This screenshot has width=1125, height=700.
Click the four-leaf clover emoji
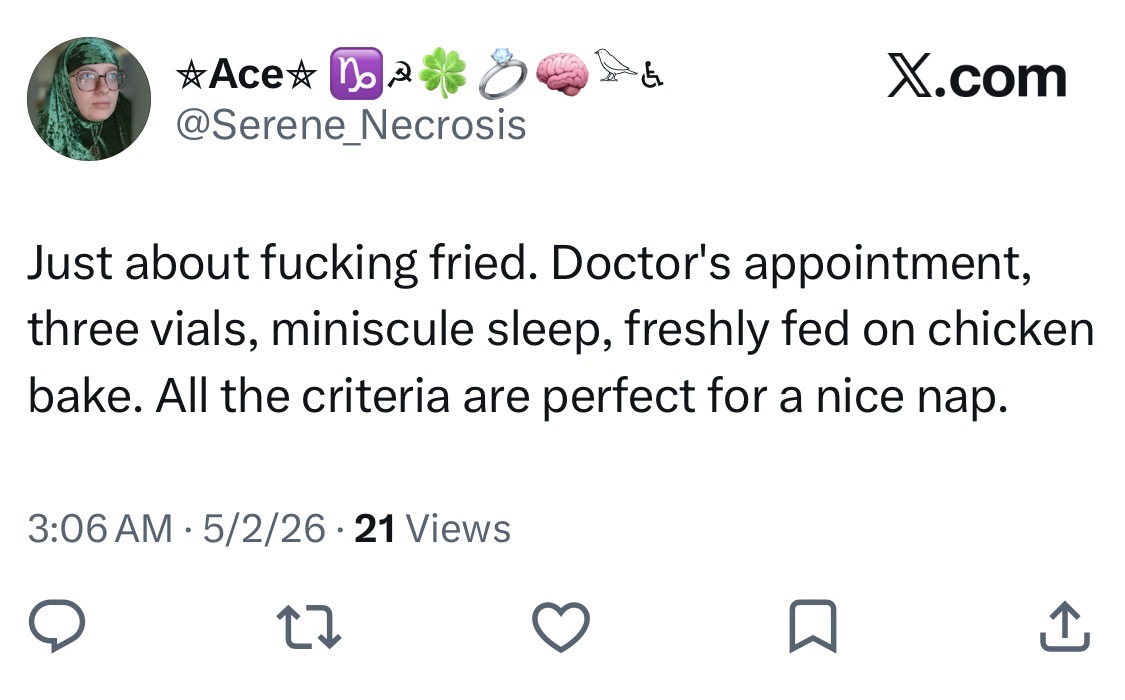[x=443, y=73]
